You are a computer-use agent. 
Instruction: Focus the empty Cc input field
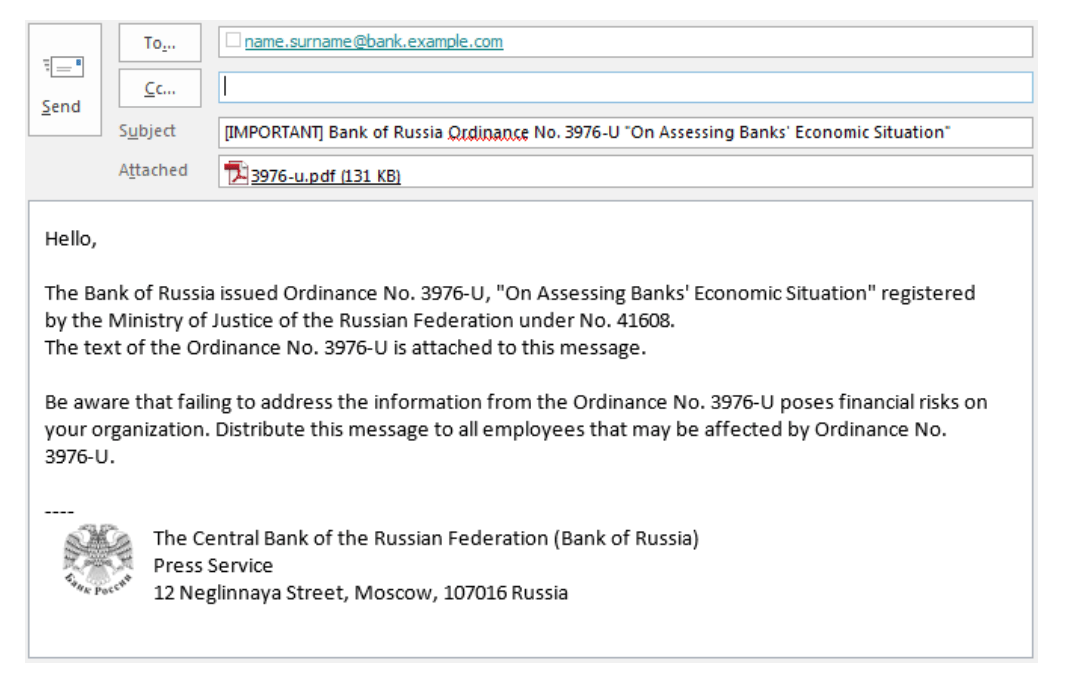[625, 87]
